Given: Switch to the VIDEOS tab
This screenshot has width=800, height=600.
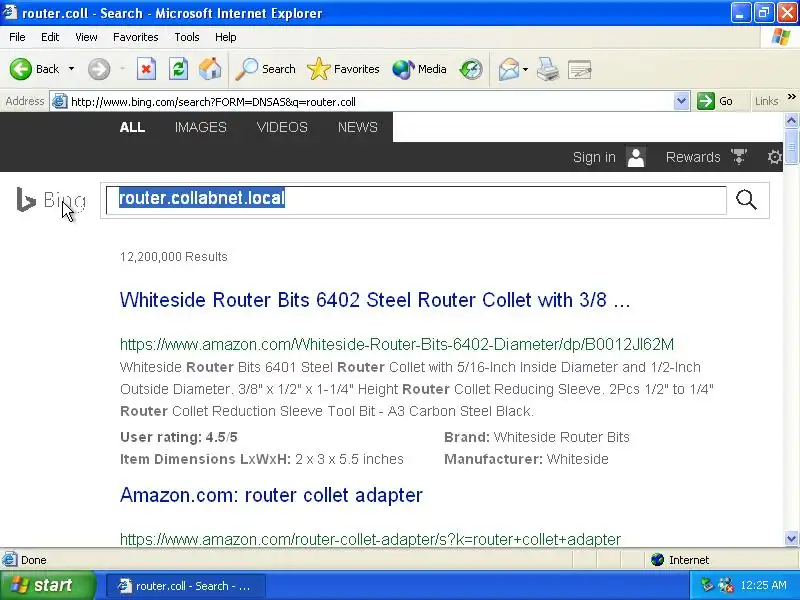Looking at the screenshot, I should click(282, 127).
